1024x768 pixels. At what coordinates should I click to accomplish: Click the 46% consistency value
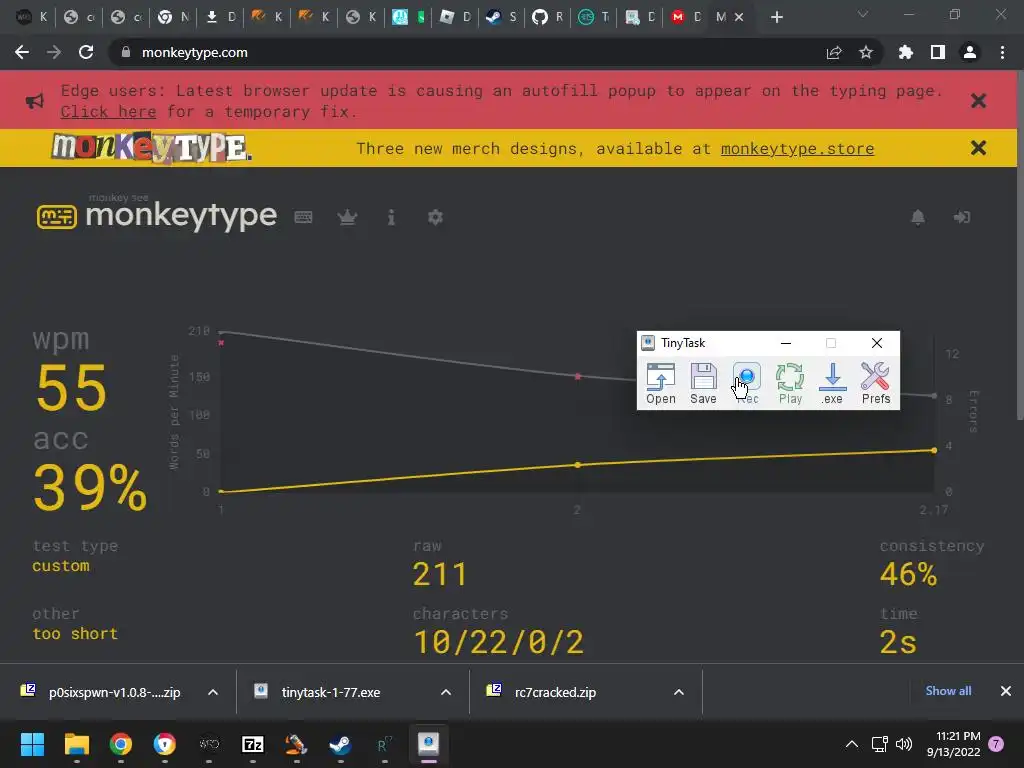click(x=908, y=574)
